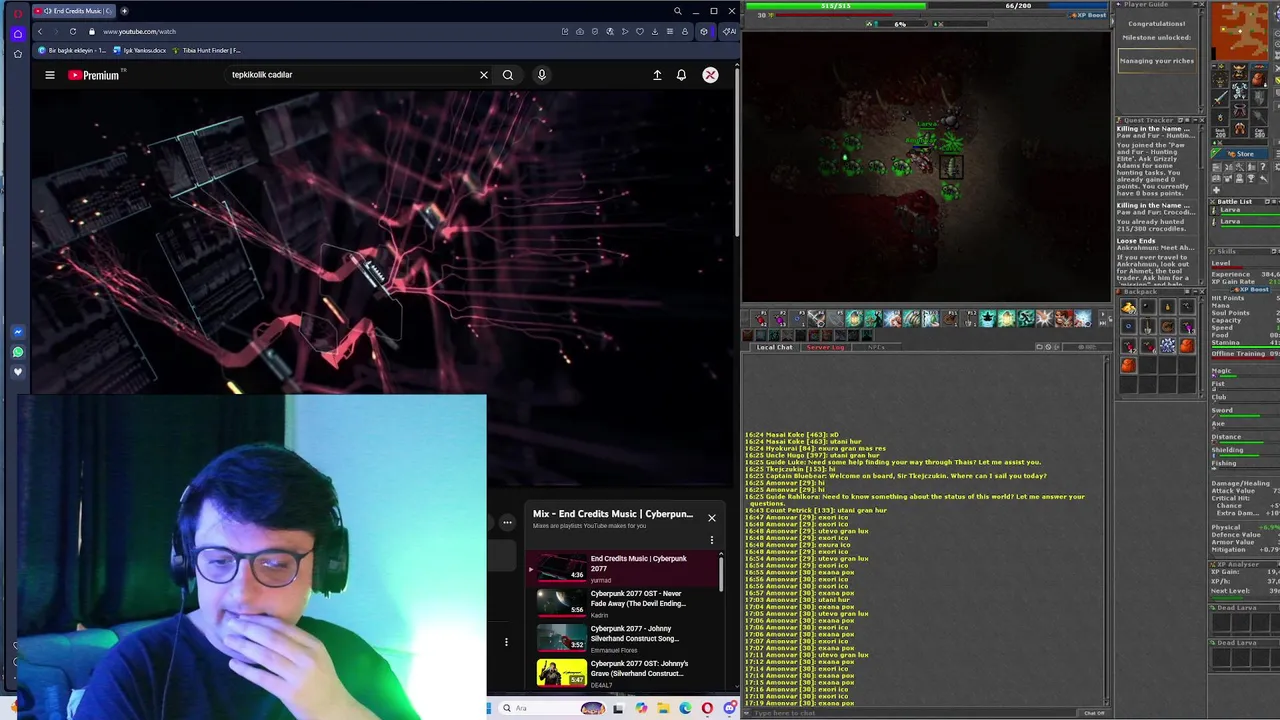Click the Tibia minimap
The image size is (1280, 720).
coord(1240,30)
